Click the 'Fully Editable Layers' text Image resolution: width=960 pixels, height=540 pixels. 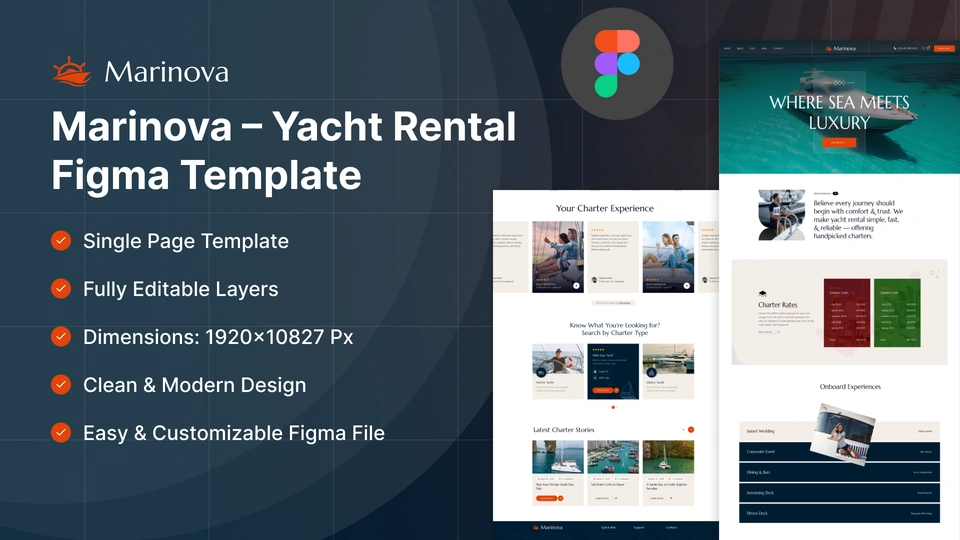(x=181, y=289)
